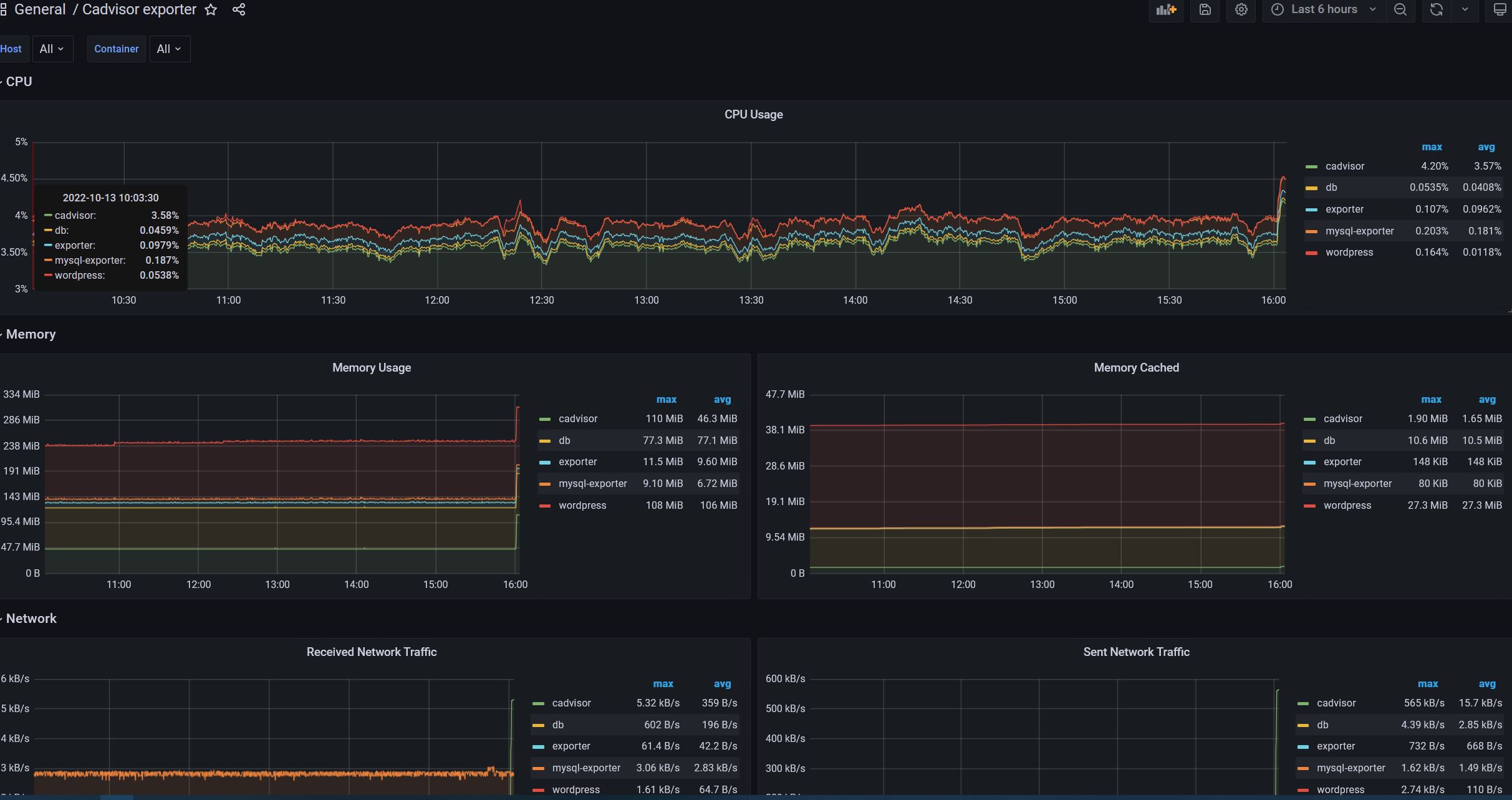Toggle db series in Memory Cached legend
Screen dimensions: 1512x800
[1329, 441]
